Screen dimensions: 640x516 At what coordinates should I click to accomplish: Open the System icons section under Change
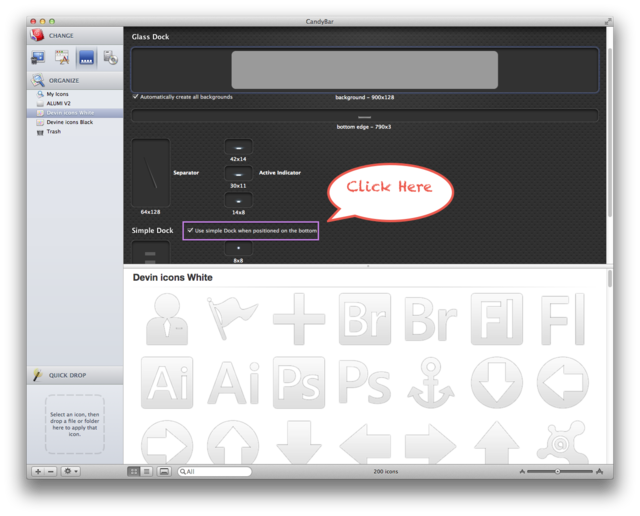(x=38, y=58)
